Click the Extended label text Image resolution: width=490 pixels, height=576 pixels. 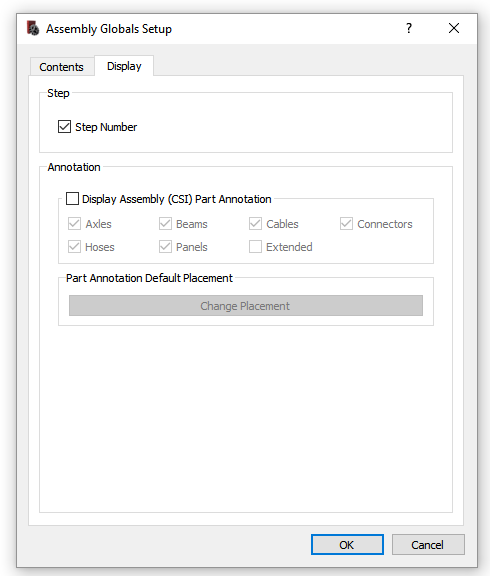(289, 247)
